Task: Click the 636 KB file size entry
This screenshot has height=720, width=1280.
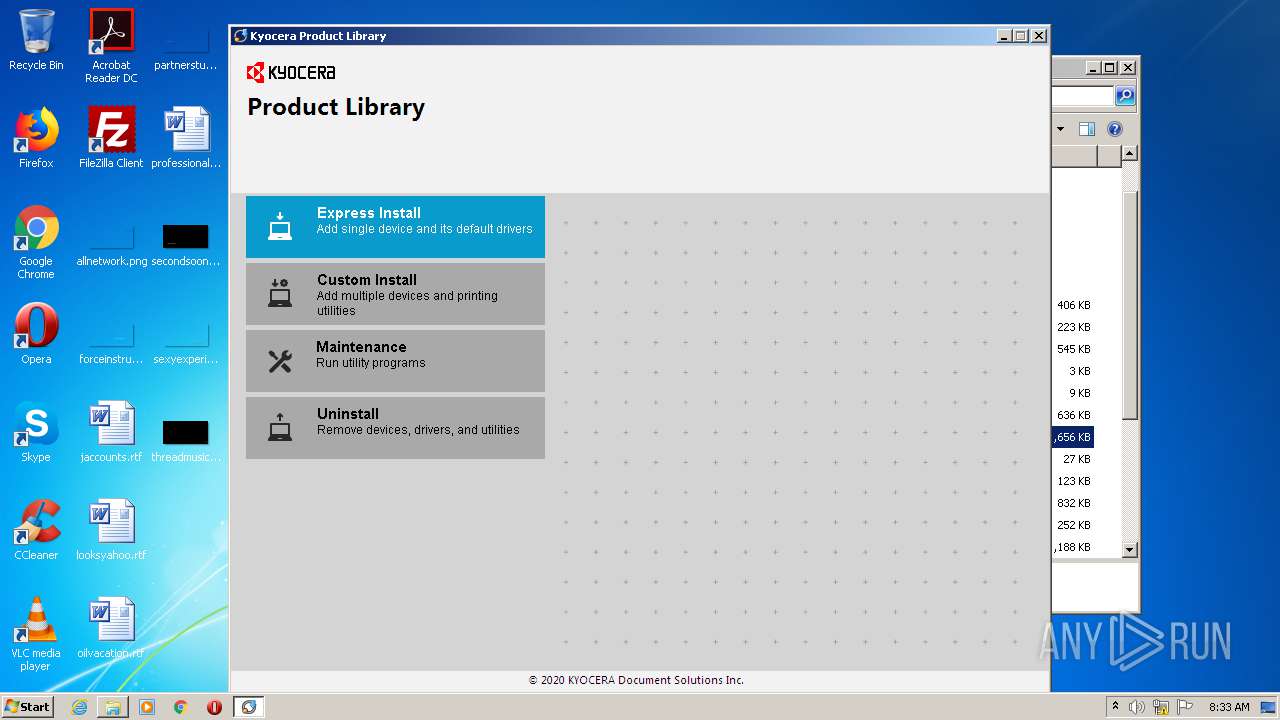Action: click(1073, 415)
